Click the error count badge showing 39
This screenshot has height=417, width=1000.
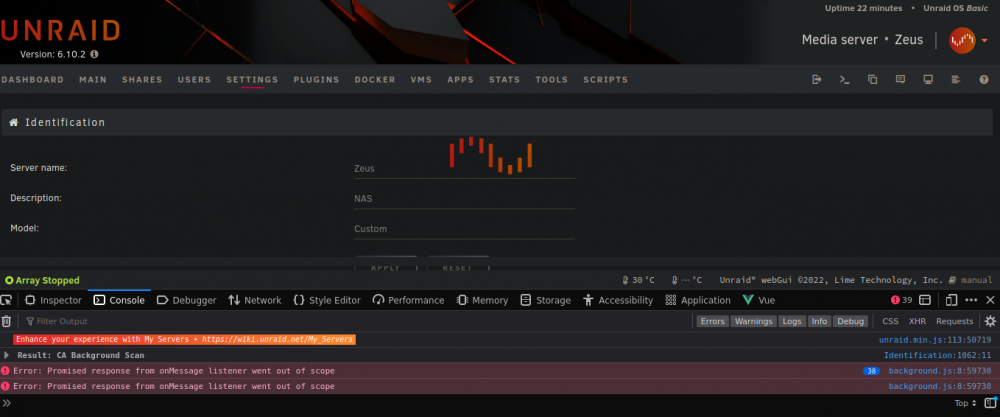(x=902, y=300)
